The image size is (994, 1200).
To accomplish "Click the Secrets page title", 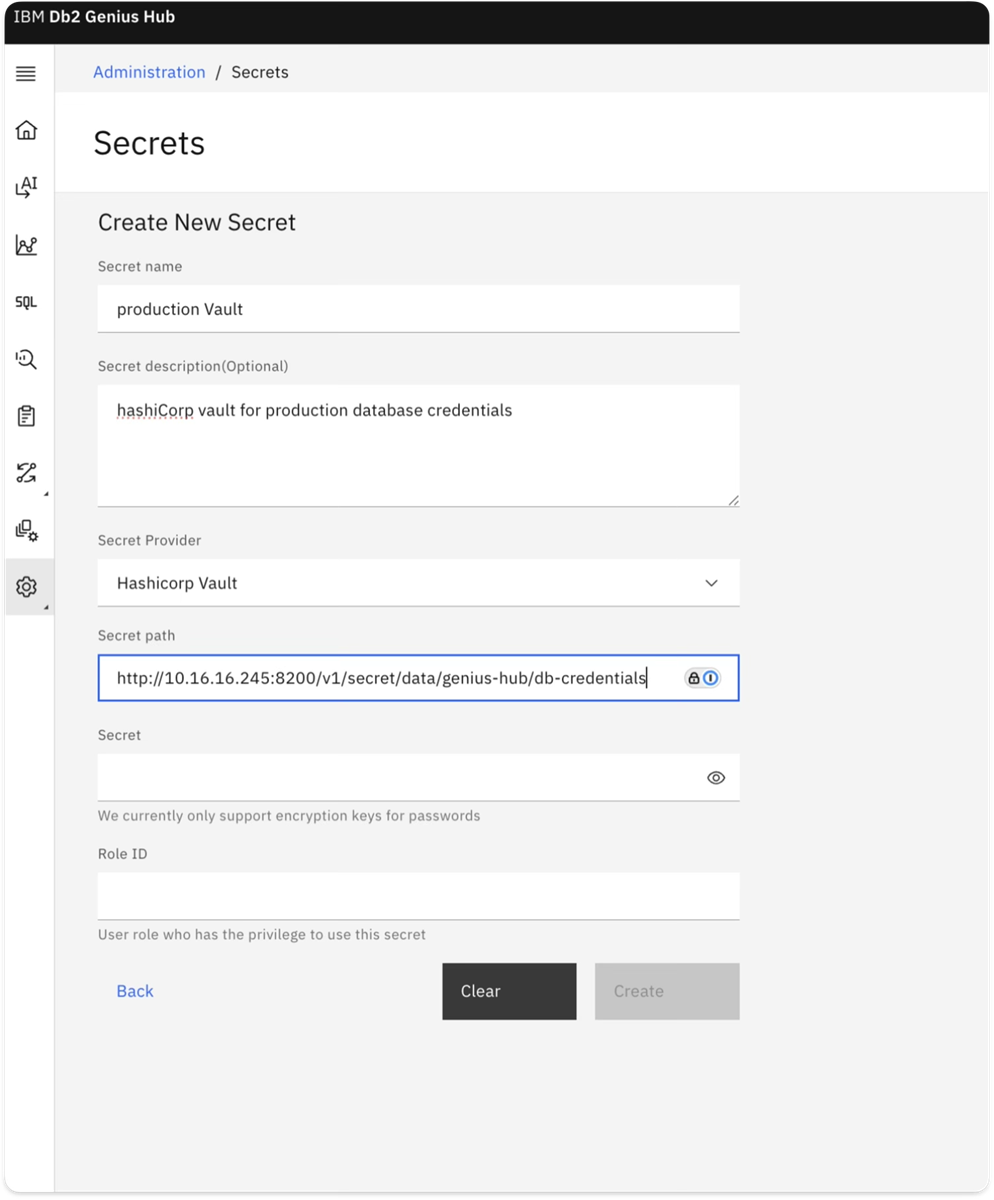I will 149,143.
